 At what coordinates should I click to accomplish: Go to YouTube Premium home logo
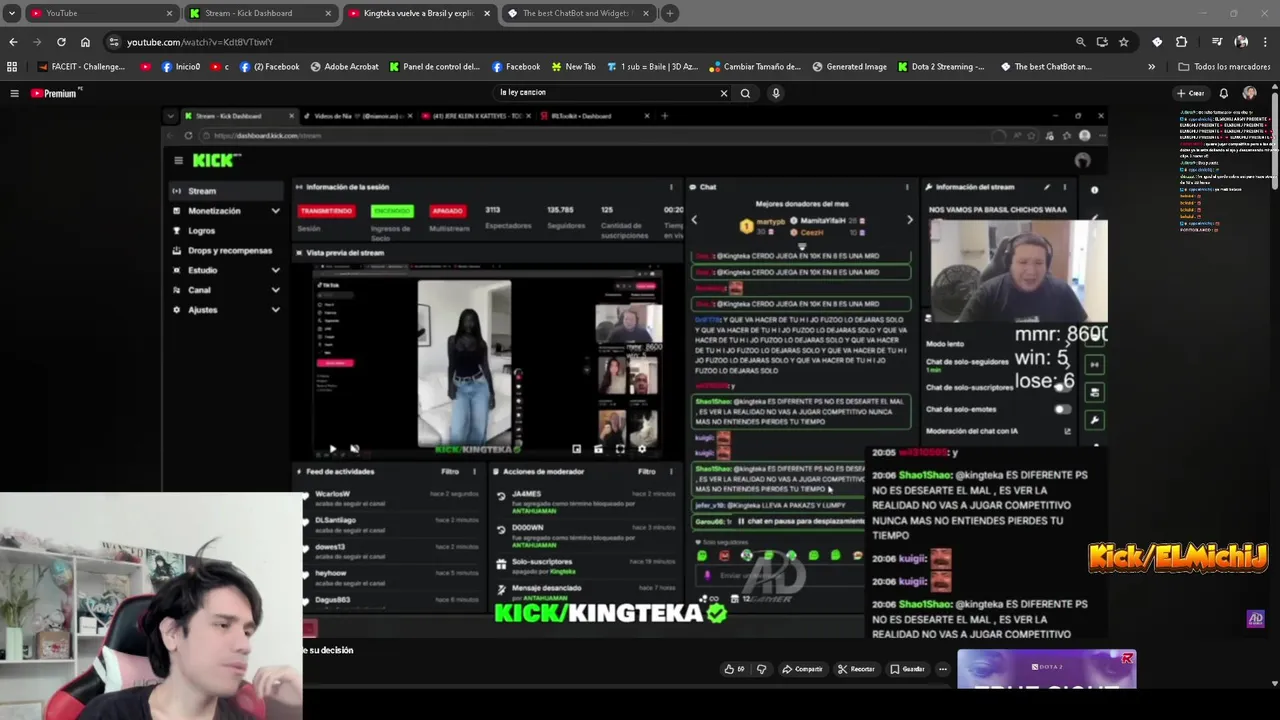pyautogui.click(x=56, y=93)
